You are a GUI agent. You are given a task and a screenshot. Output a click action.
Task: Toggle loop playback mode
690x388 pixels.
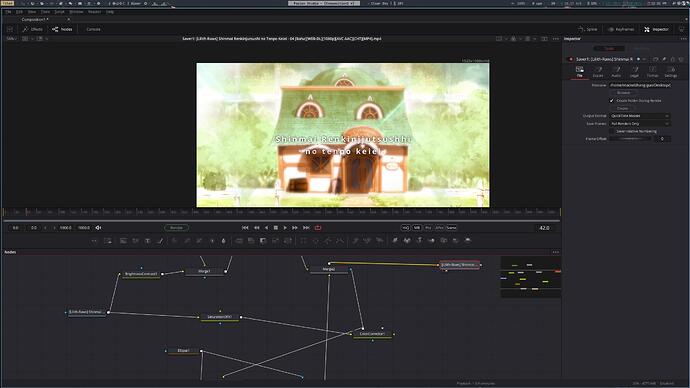(x=318, y=228)
